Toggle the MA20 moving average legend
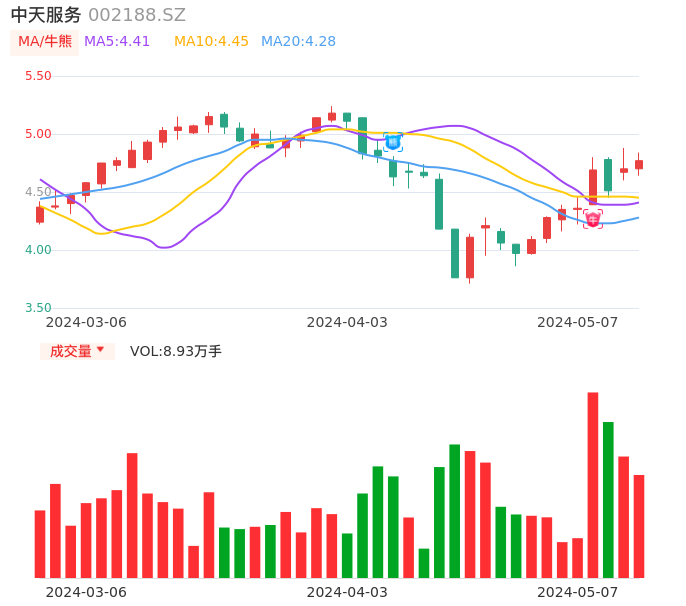686x606 pixels. pos(298,41)
